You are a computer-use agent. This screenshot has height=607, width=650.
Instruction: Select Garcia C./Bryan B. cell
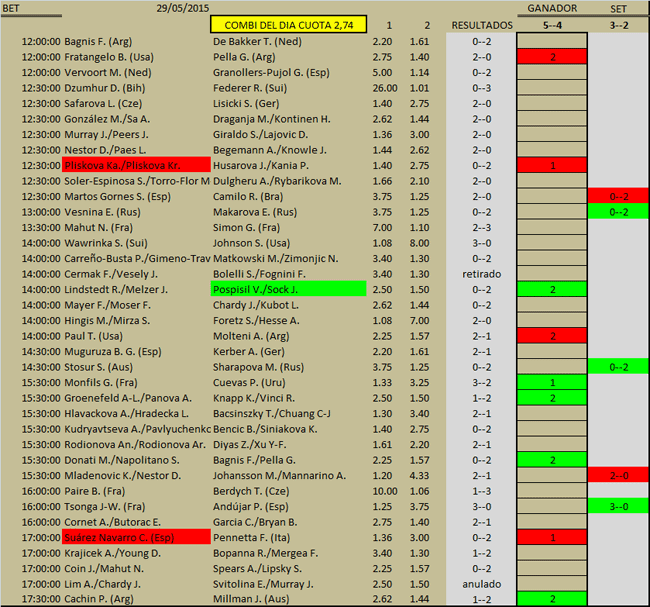(x=255, y=522)
